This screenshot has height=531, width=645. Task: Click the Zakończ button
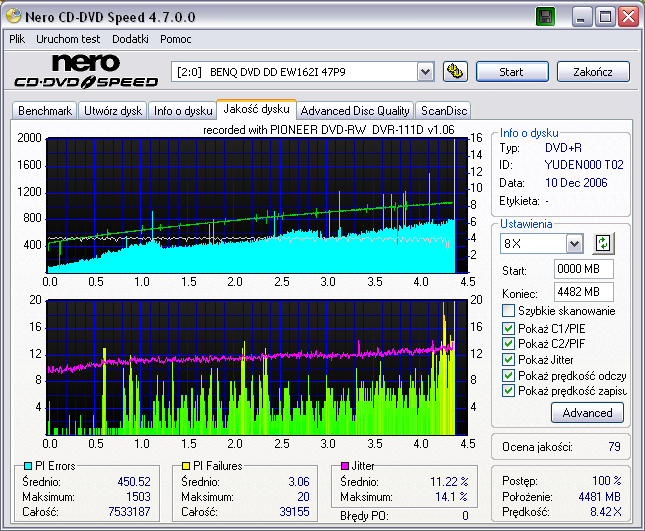click(593, 72)
